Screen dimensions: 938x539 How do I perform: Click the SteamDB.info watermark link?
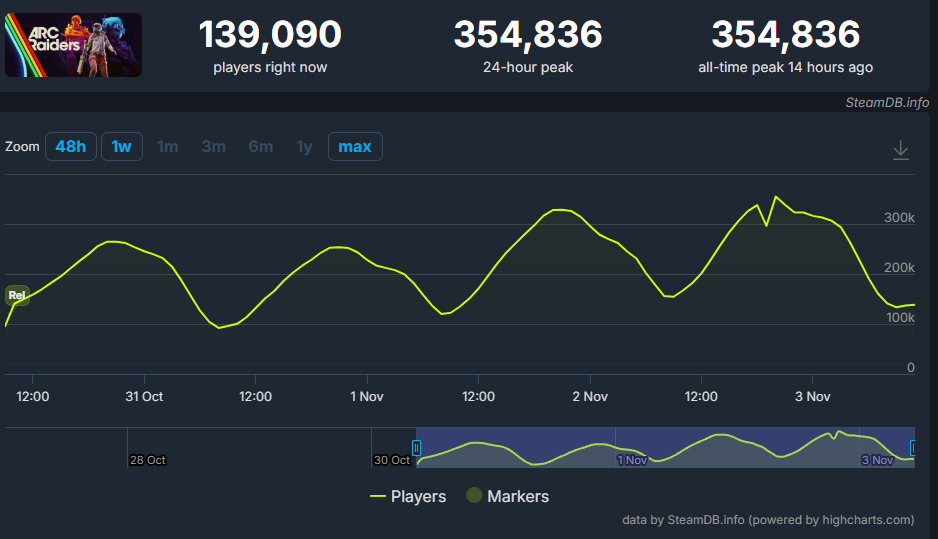[x=886, y=102]
